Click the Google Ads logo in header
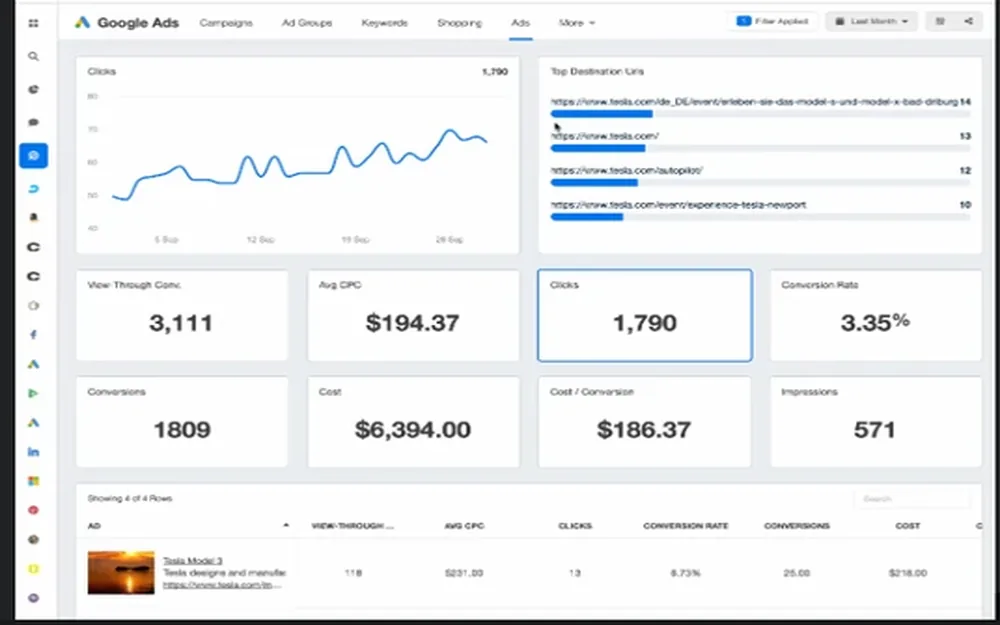Image resolution: width=1000 pixels, height=625 pixels. coord(127,22)
